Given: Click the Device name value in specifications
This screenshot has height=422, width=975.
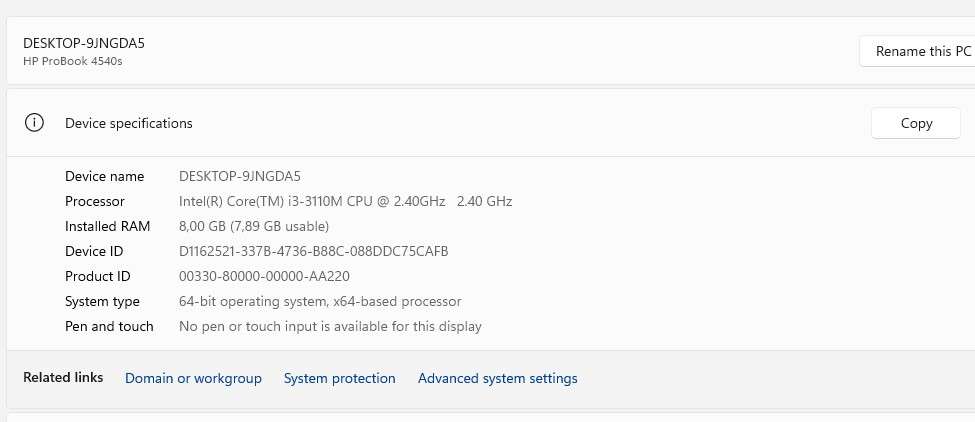Looking at the screenshot, I should tap(240, 176).
